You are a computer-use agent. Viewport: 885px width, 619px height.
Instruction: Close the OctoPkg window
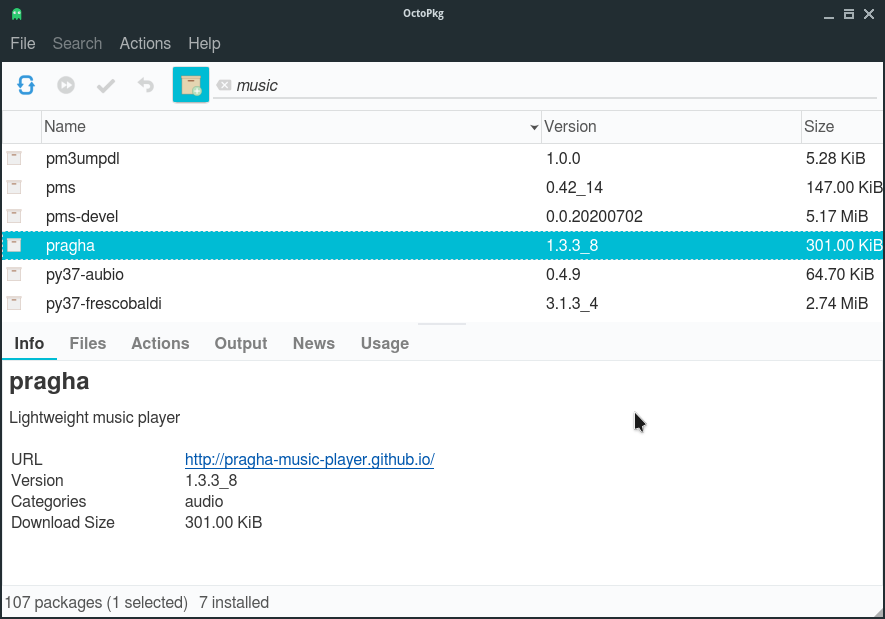pos(869,14)
